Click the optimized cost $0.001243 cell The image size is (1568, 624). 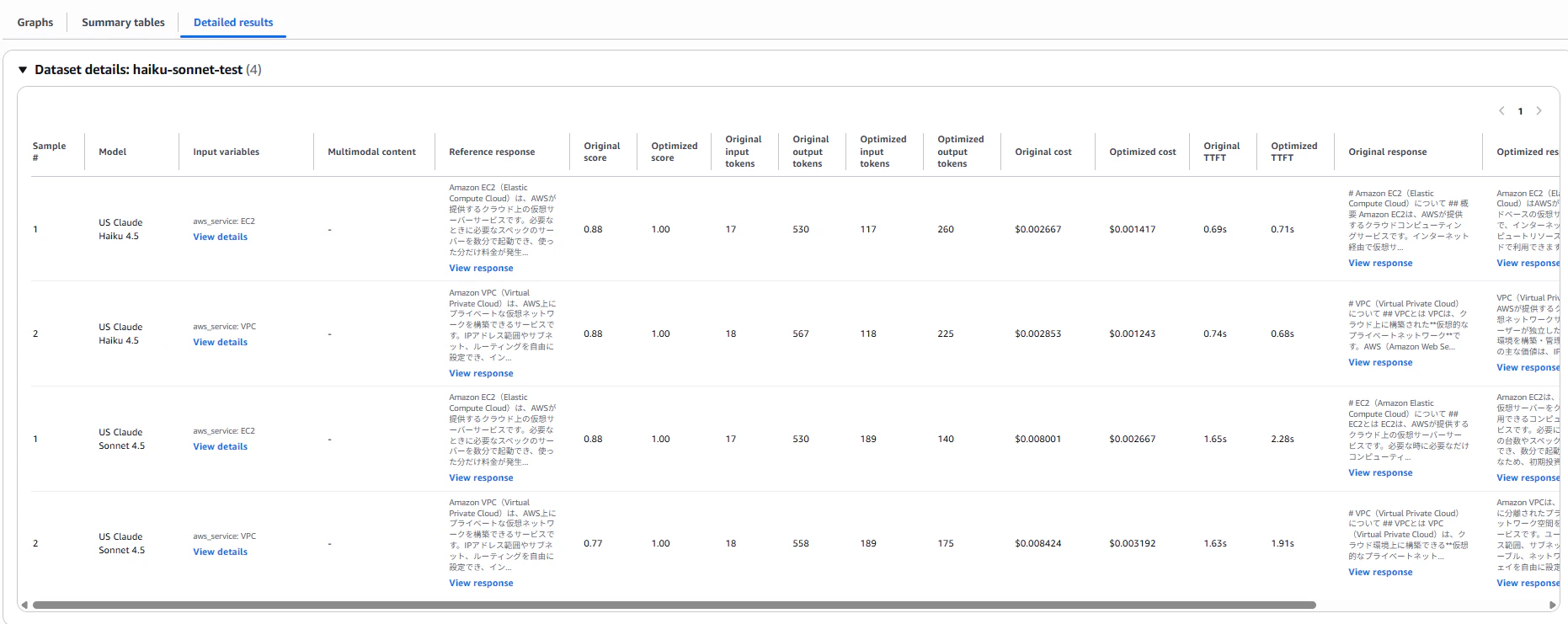(x=1132, y=333)
